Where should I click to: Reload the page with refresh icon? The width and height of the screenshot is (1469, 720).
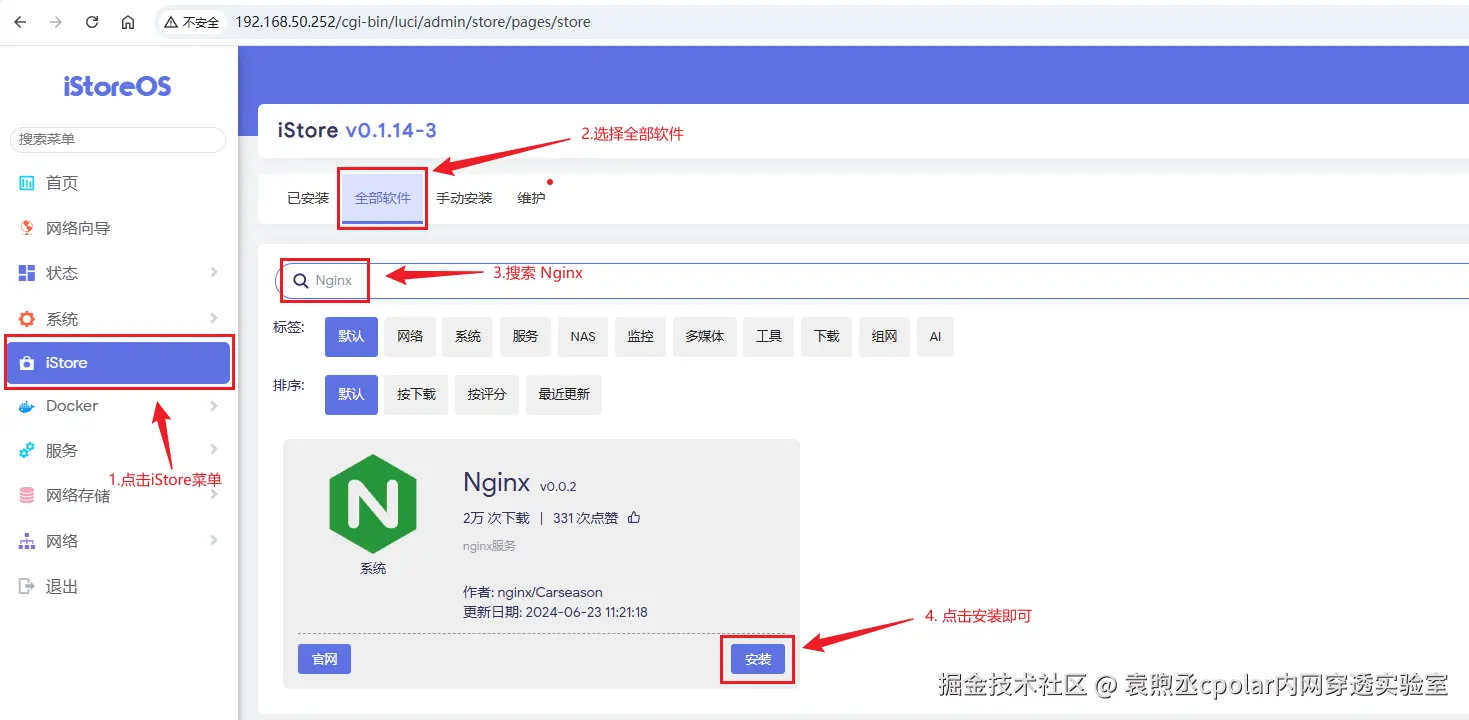(92, 22)
